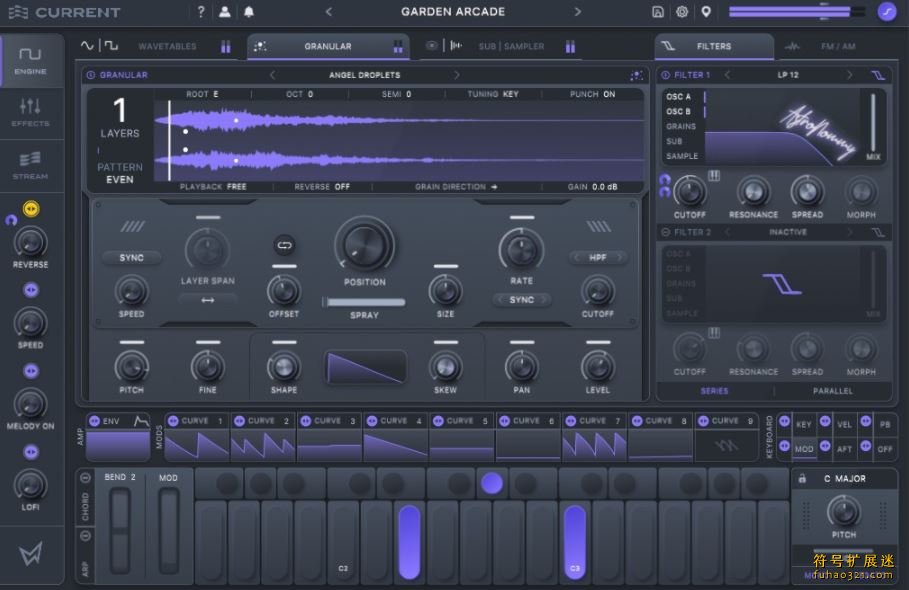
Task: Adjust the Spray slider
Action: coord(364,301)
